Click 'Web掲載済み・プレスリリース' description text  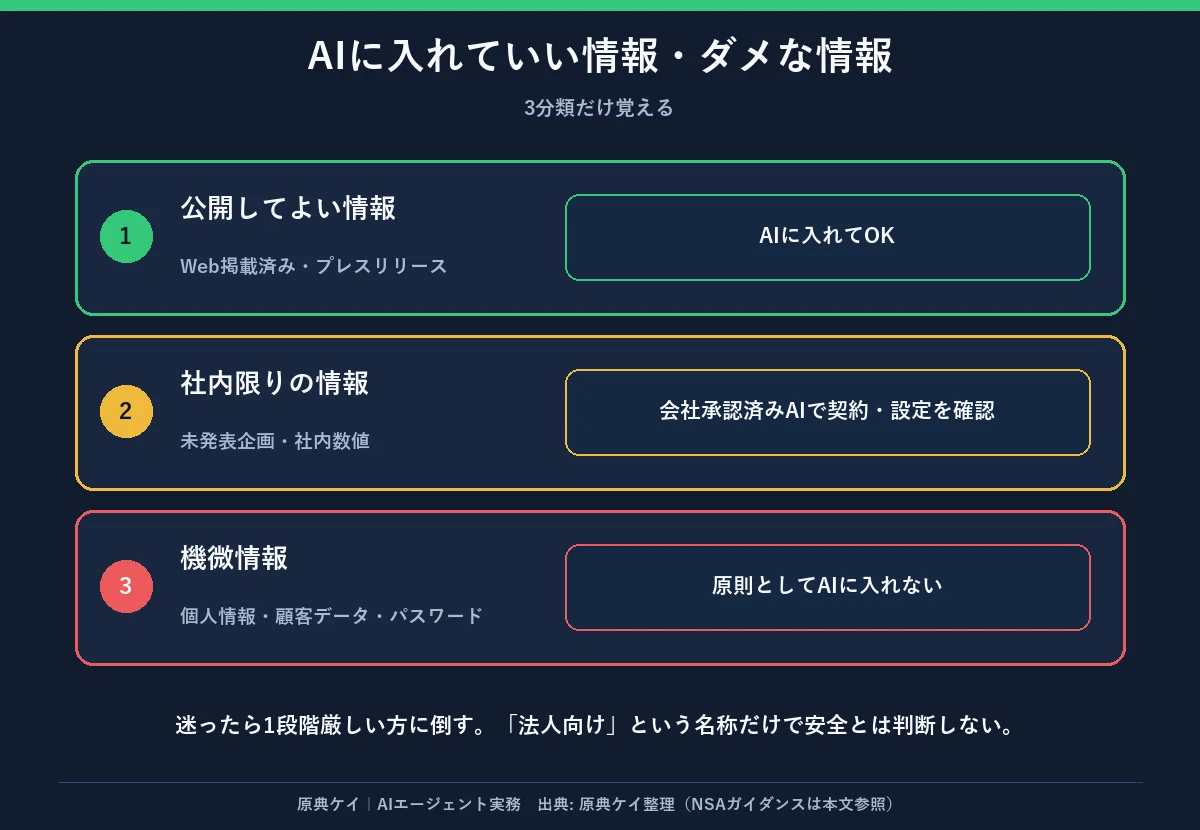[x=314, y=266]
